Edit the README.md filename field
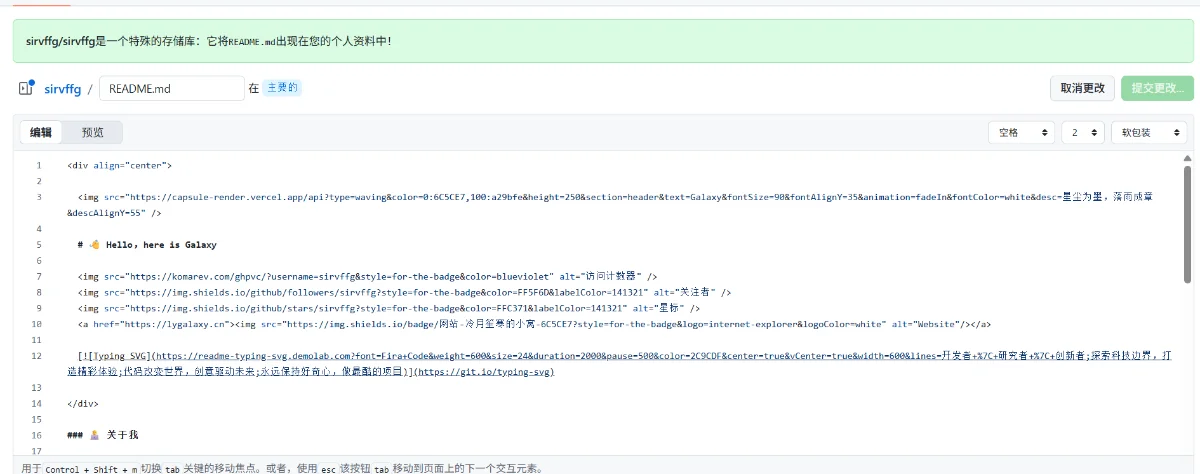This screenshot has height=474, width=1200. (x=172, y=89)
